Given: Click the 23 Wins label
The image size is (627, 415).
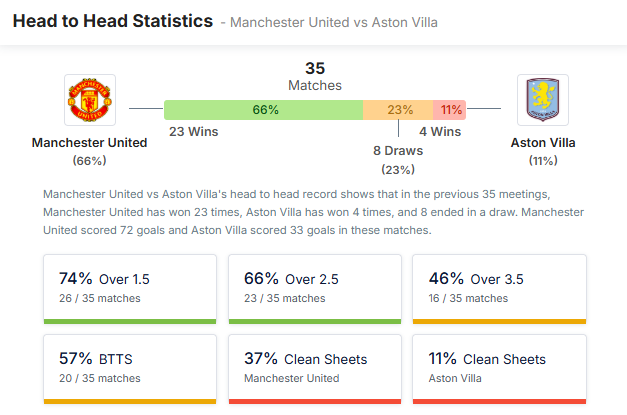Looking at the screenshot, I should coord(193,131).
